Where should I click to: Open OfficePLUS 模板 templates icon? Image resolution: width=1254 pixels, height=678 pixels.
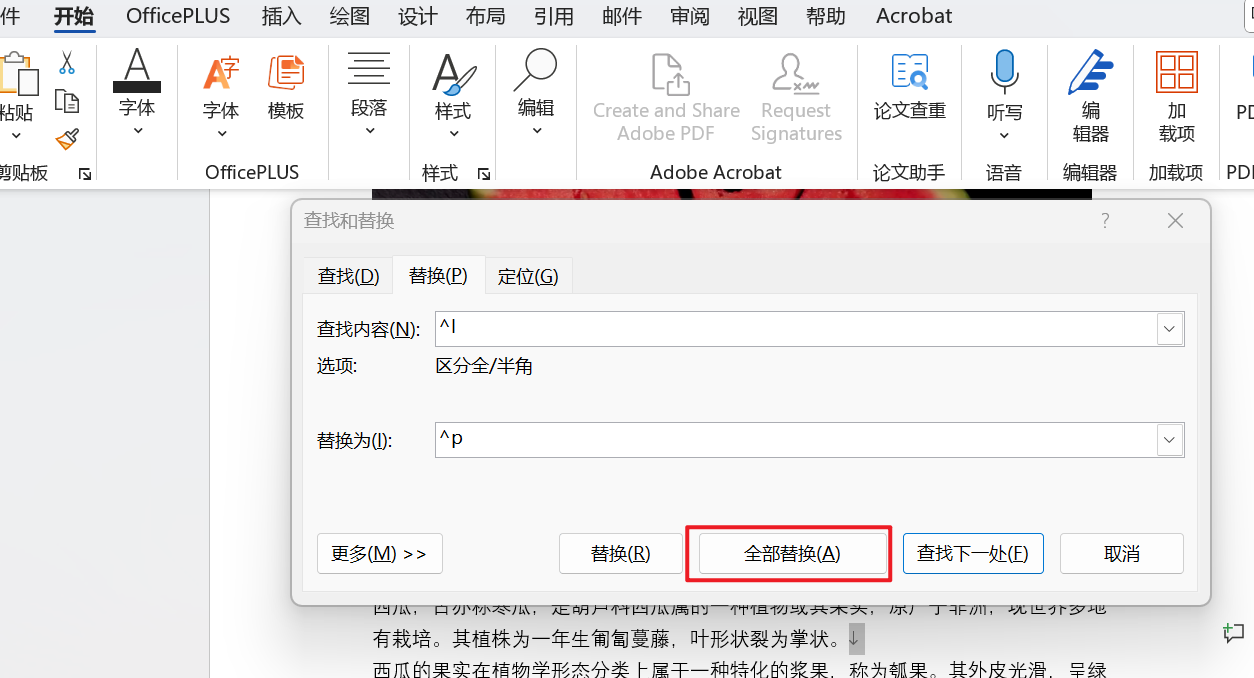pos(286,72)
